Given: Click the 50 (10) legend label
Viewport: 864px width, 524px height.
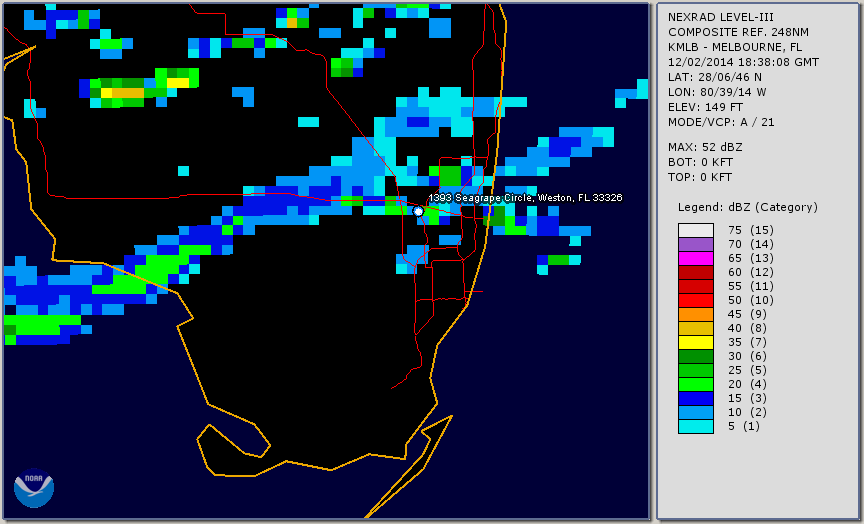Looking at the screenshot, I should pyautogui.click(x=751, y=300).
